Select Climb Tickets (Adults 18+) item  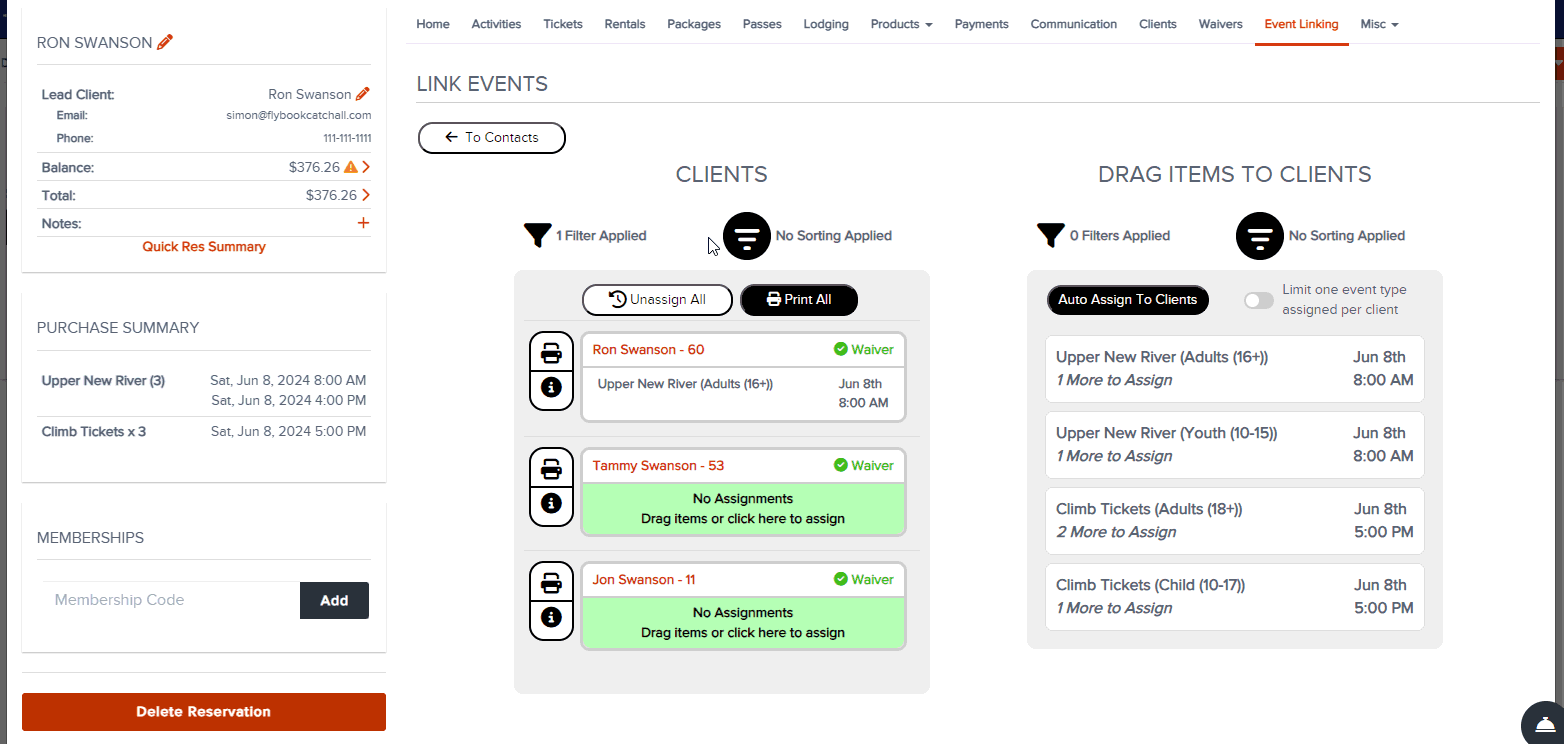1235,521
